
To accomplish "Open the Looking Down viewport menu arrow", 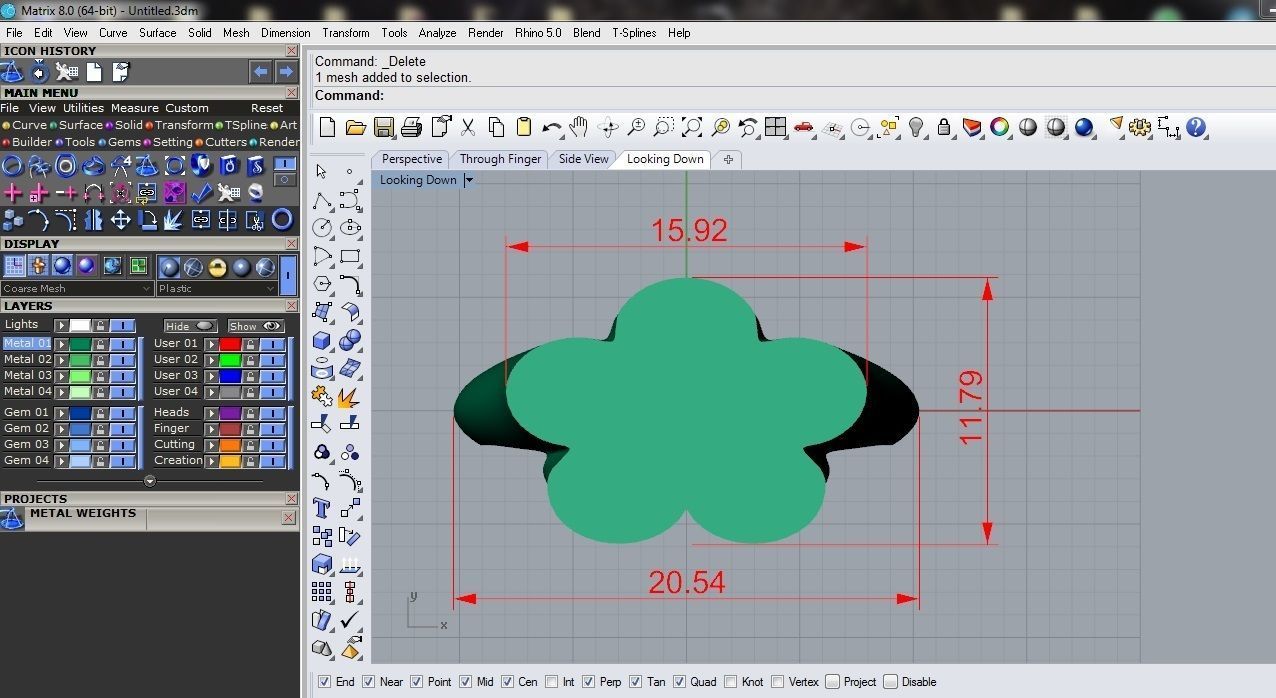I will [468, 180].
